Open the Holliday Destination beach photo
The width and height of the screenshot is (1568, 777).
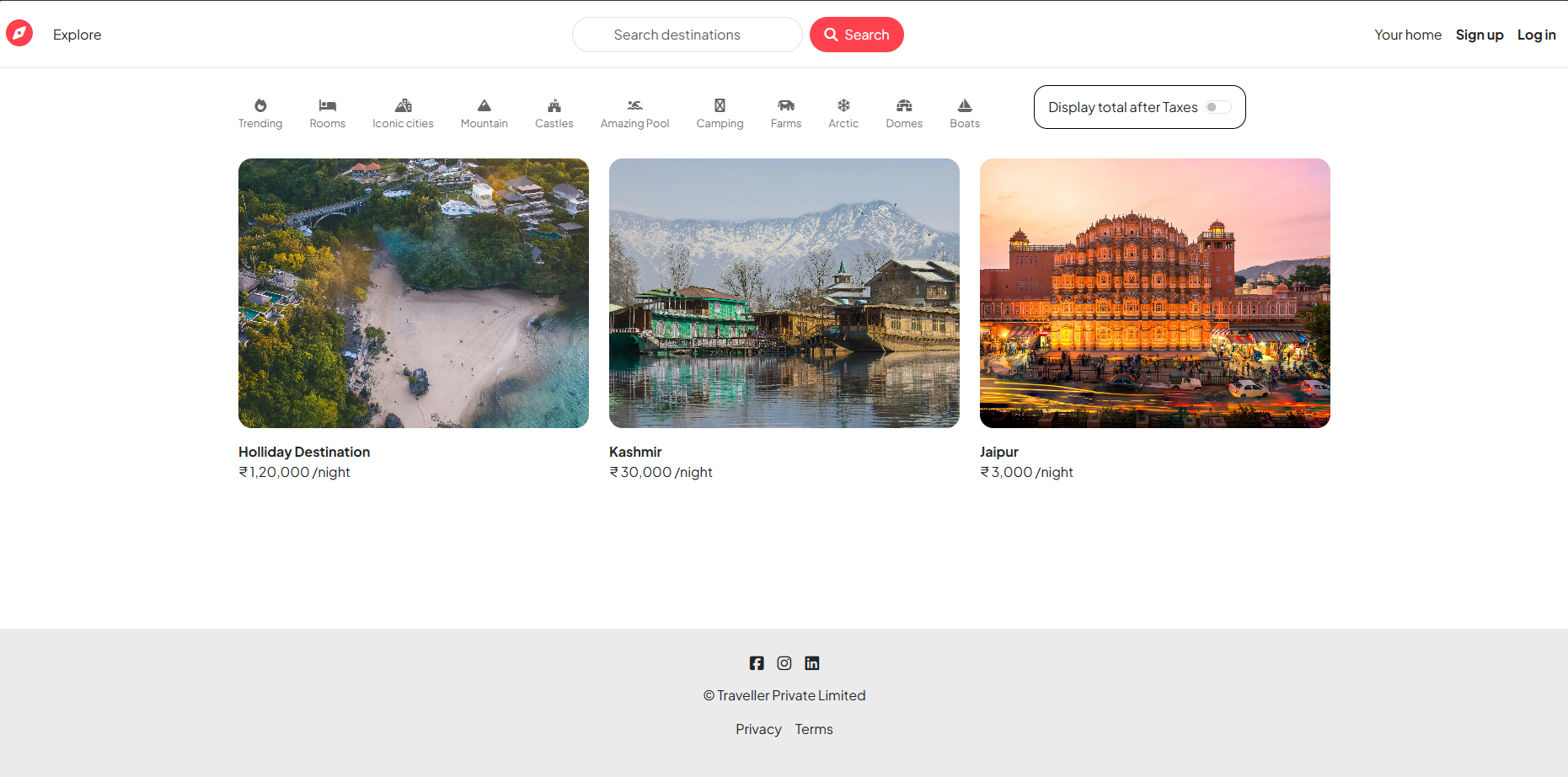[x=414, y=293]
